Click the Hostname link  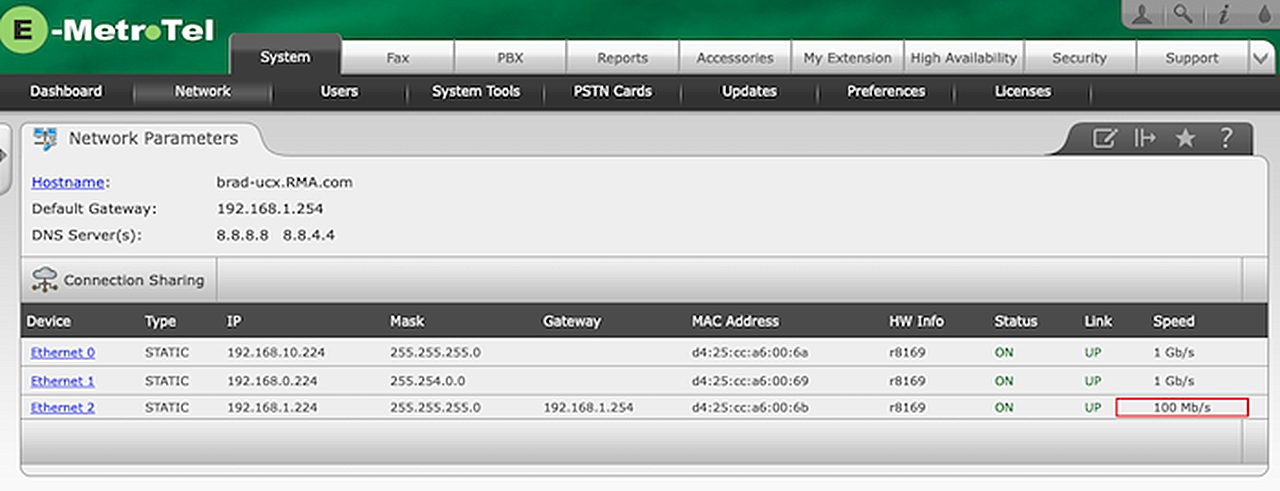pyautogui.click(x=68, y=182)
